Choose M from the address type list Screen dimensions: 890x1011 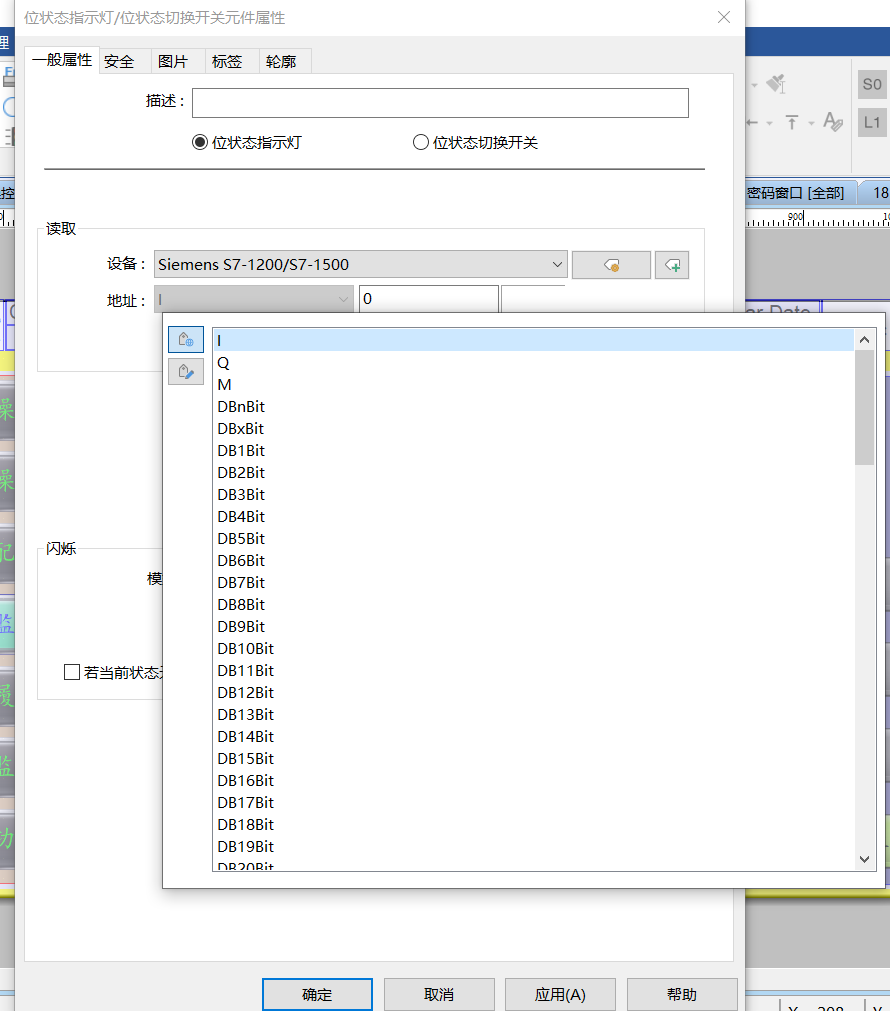click(x=224, y=385)
